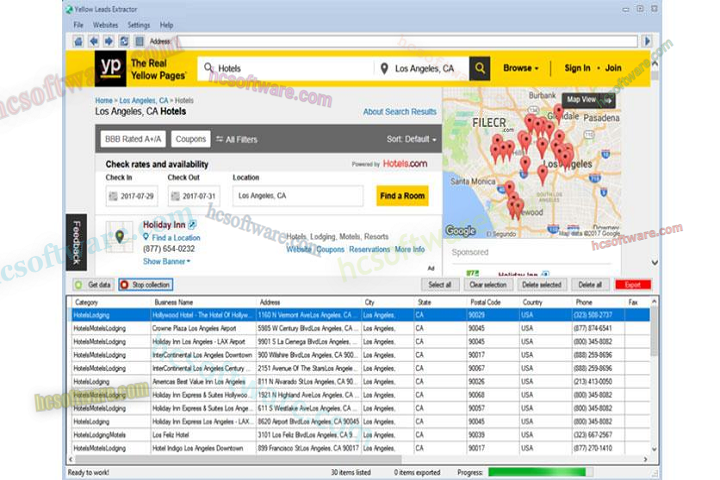Click the results grid horizontal scrollbar
720x480 pixels.
tap(239, 459)
